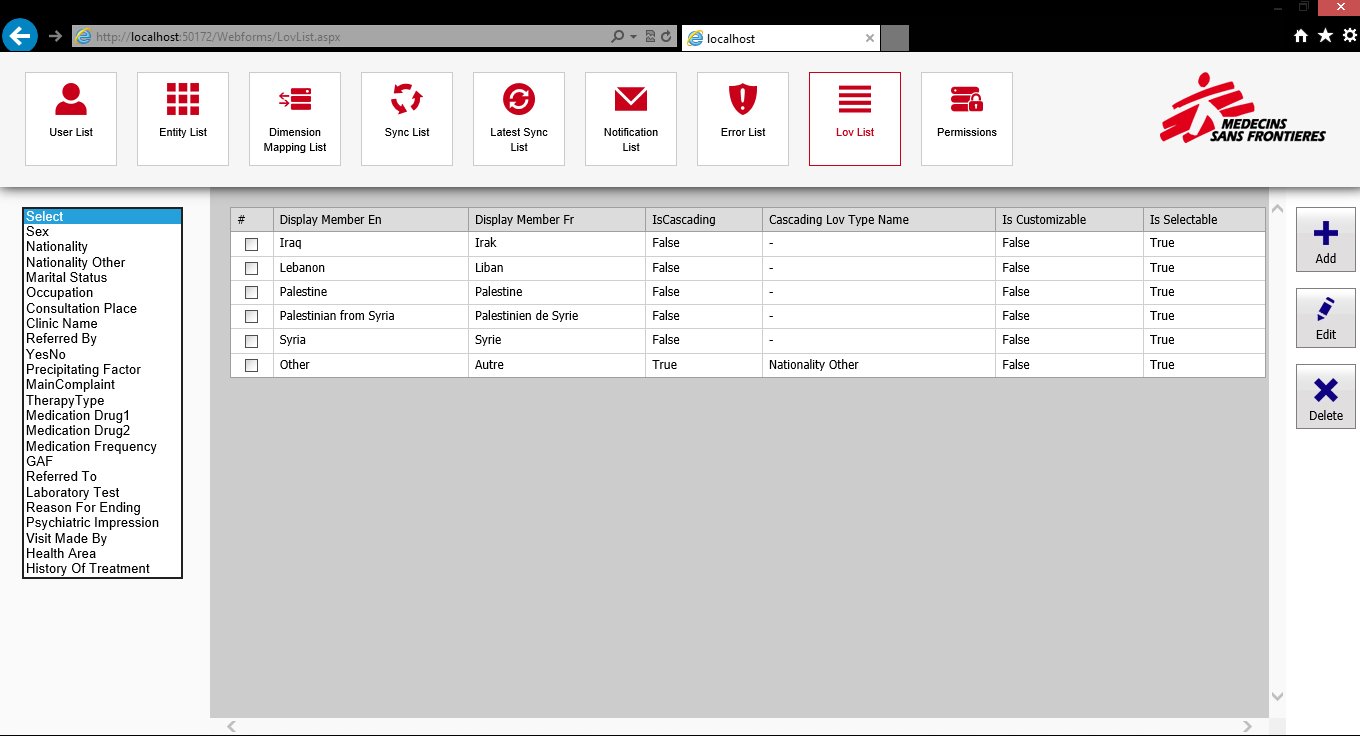Viewport: 1360px width, 736px height.
Task: Click the address bar search icon
Action: point(619,37)
